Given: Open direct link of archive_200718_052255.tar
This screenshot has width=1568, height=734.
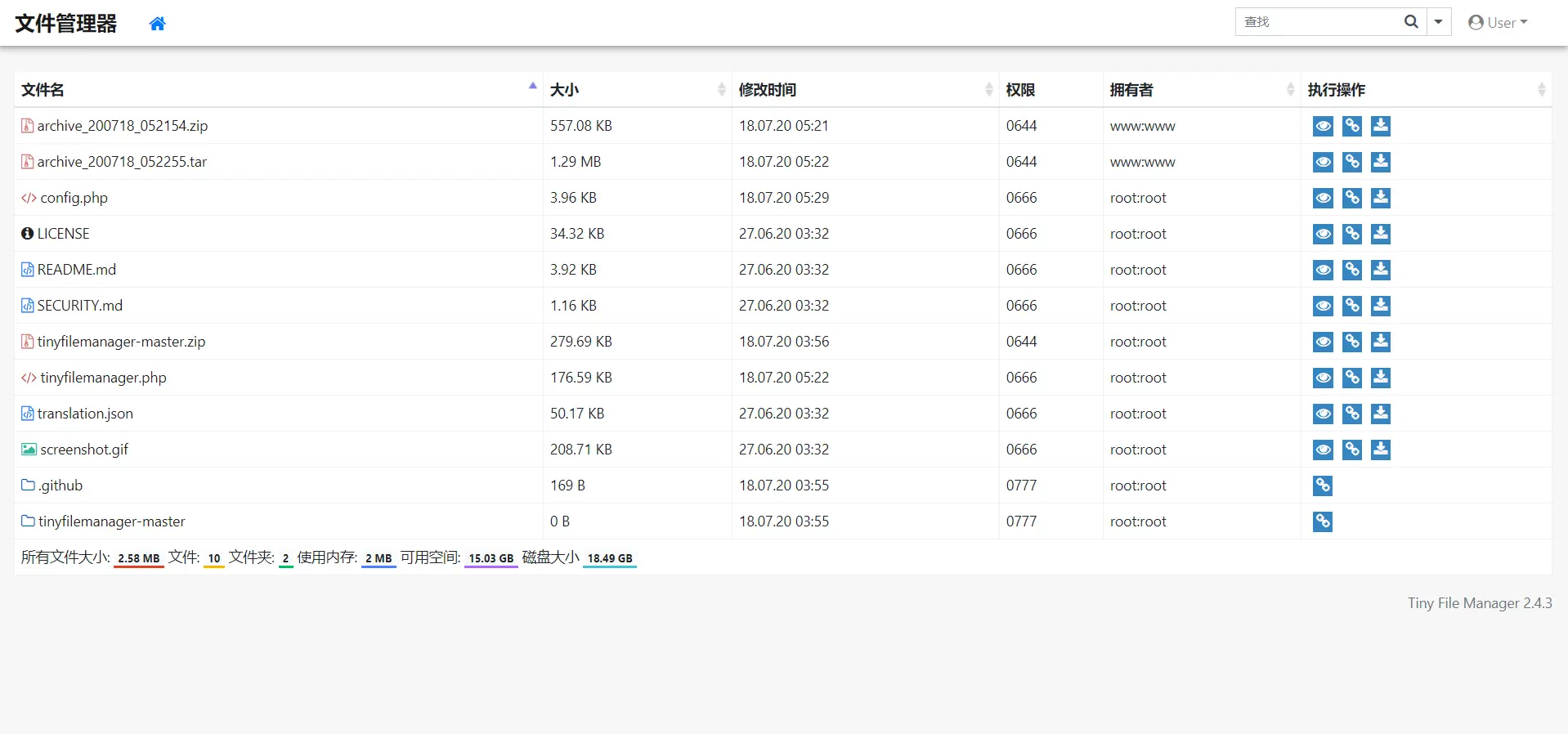Looking at the screenshot, I should [x=1352, y=162].
